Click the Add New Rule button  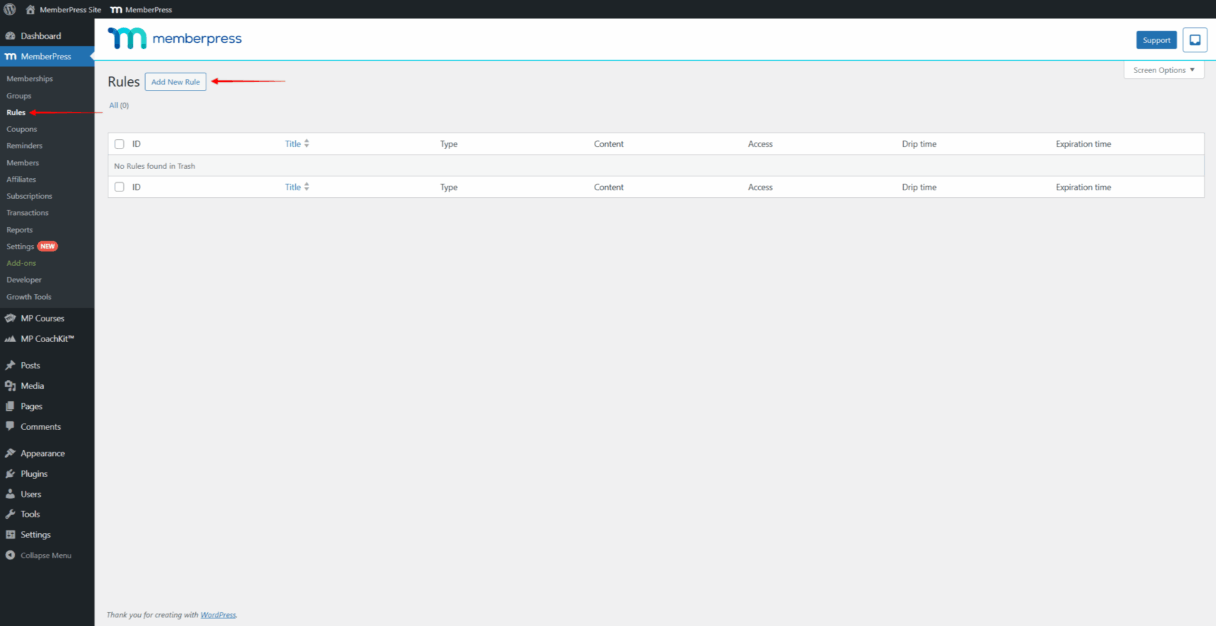[175, 82]
